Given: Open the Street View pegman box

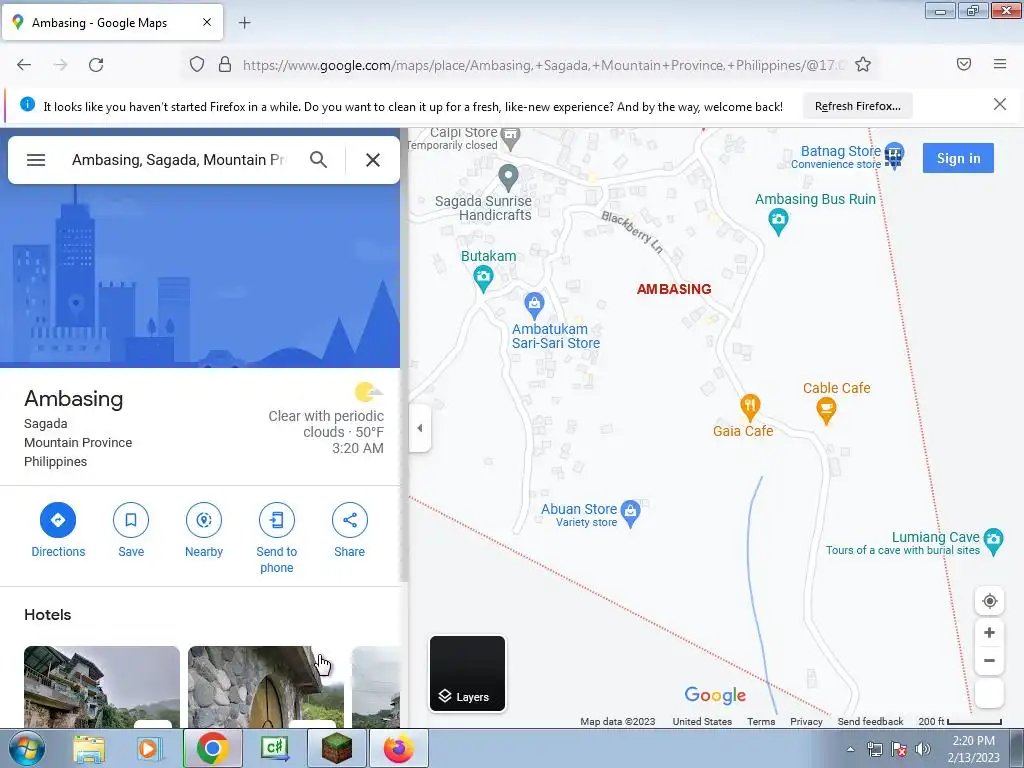Looking at the screenshot, I should [x=989, y=694].
